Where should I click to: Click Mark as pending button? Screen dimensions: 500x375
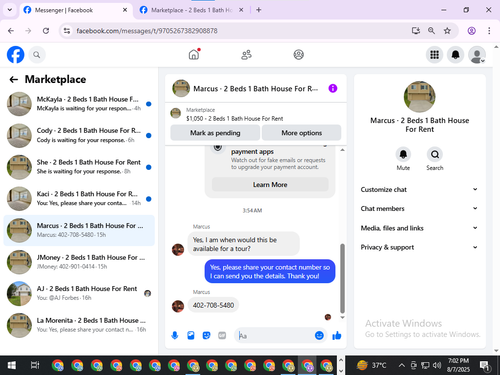215,133
